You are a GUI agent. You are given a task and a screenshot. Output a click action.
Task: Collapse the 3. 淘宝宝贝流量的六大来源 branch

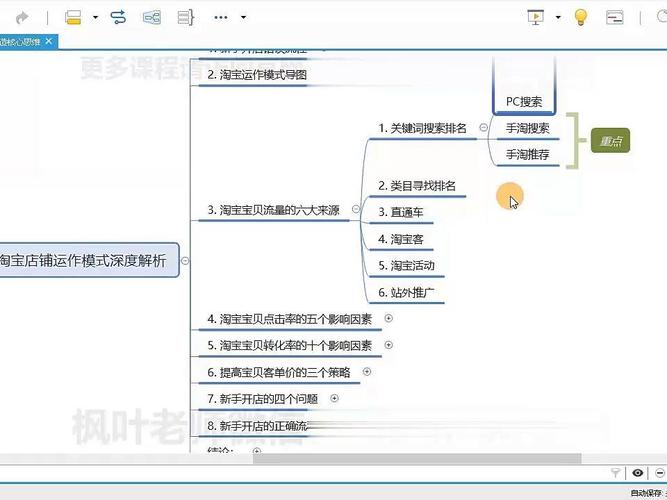356,209
